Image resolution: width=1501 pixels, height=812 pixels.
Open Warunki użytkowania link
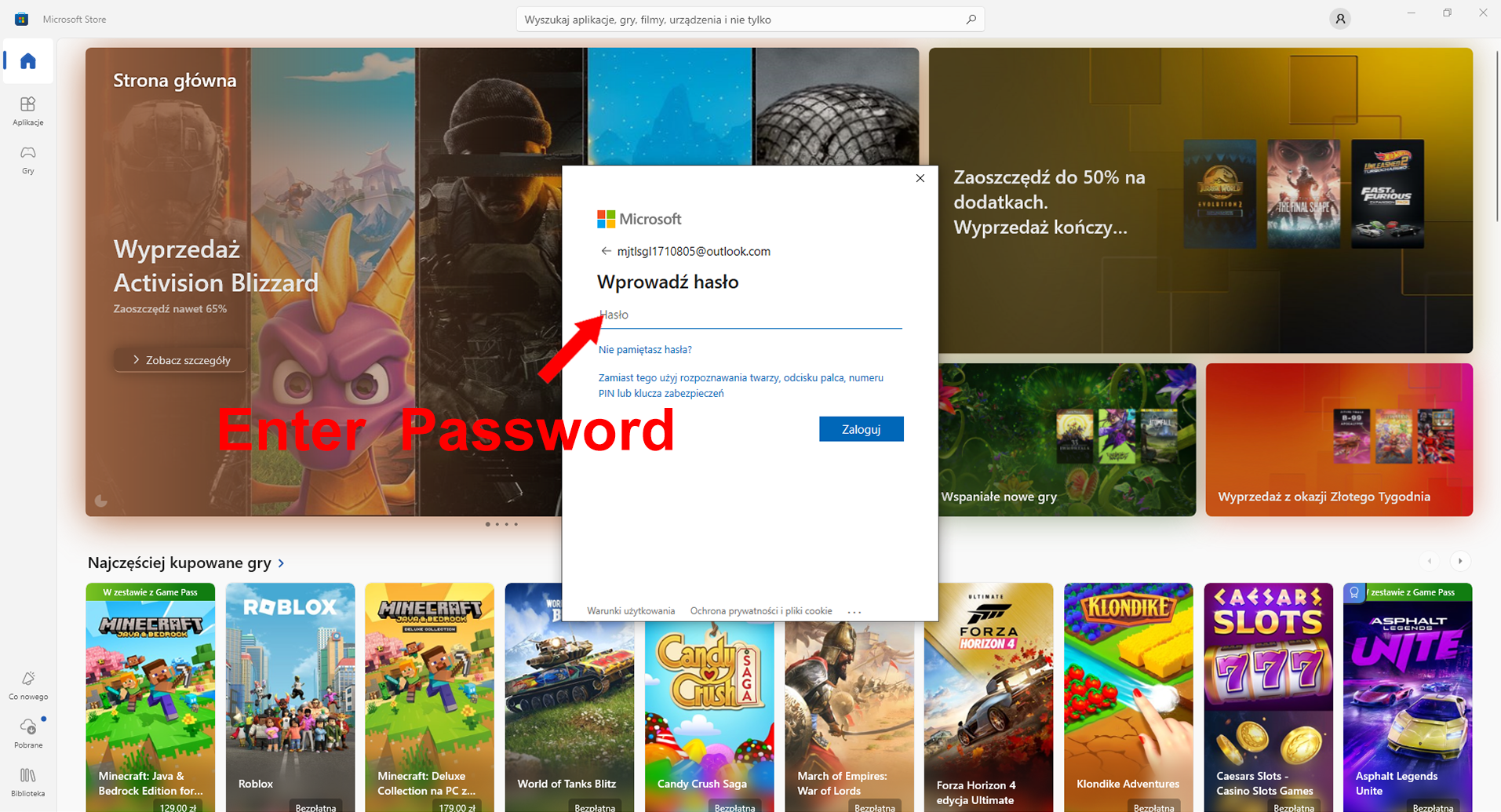(x=631, y=611)
